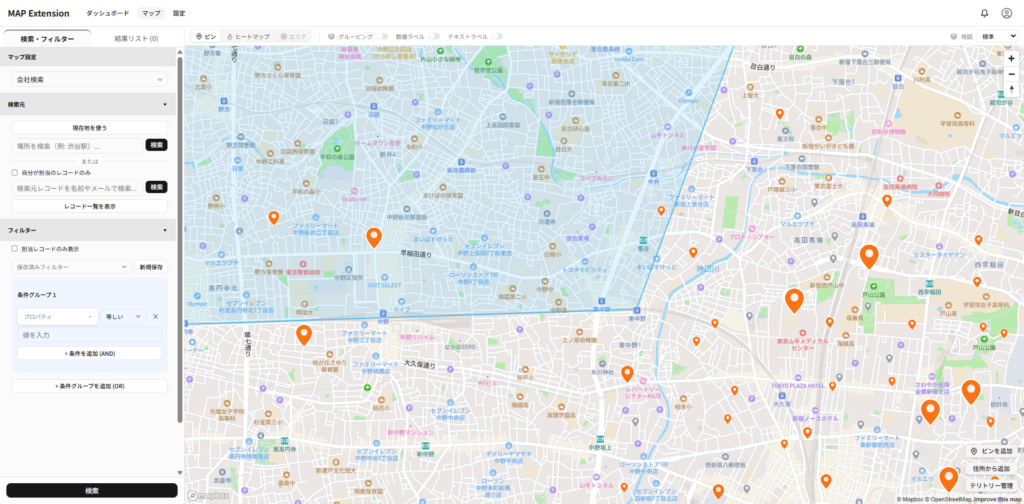The height and width of the screenshot is (504, 1024).
Task: Switch to 結果リスト (0) tab
Action: 136,39
